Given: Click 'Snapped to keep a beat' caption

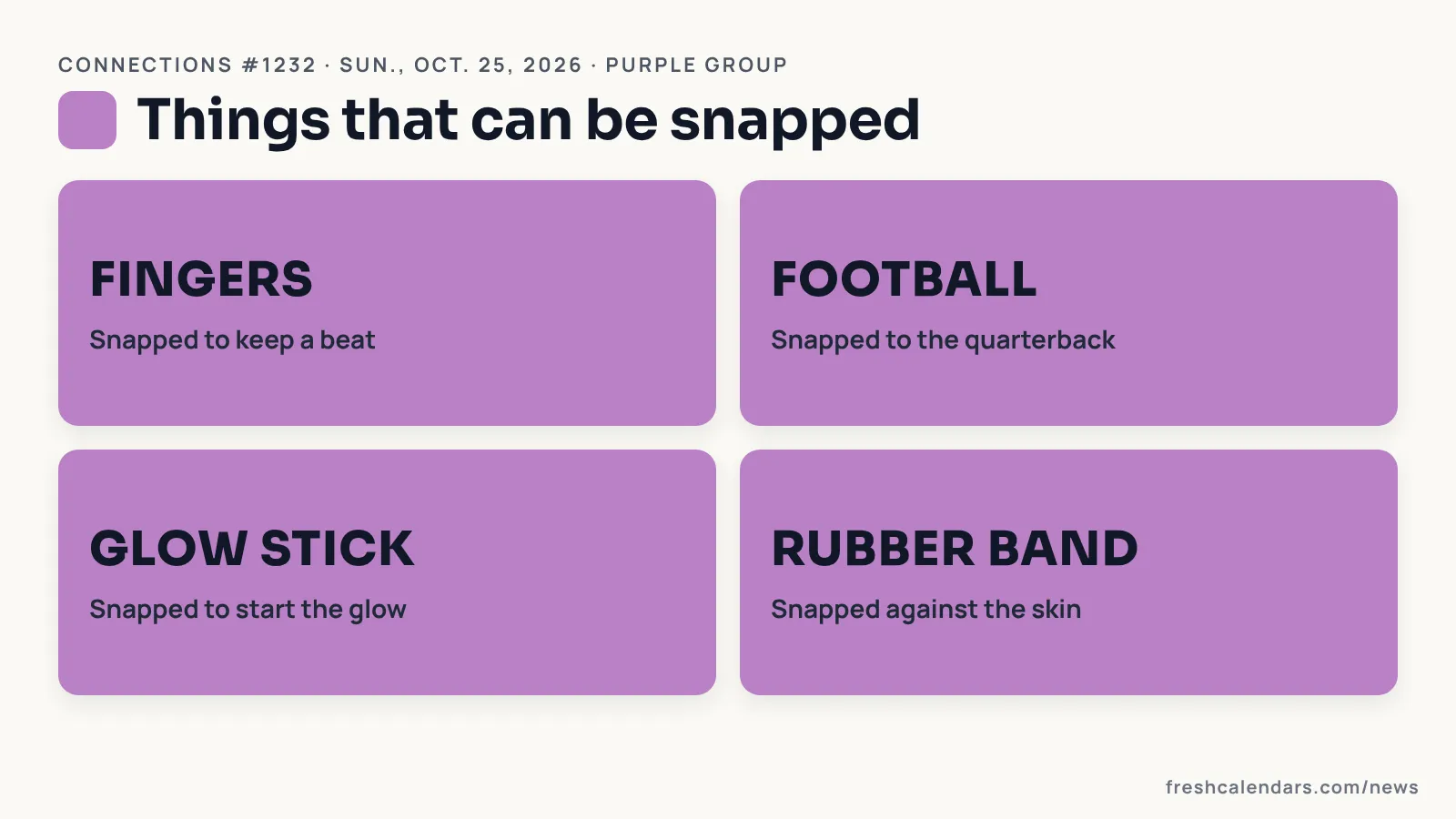Looking at the screenshot, I should click(232, 340).
